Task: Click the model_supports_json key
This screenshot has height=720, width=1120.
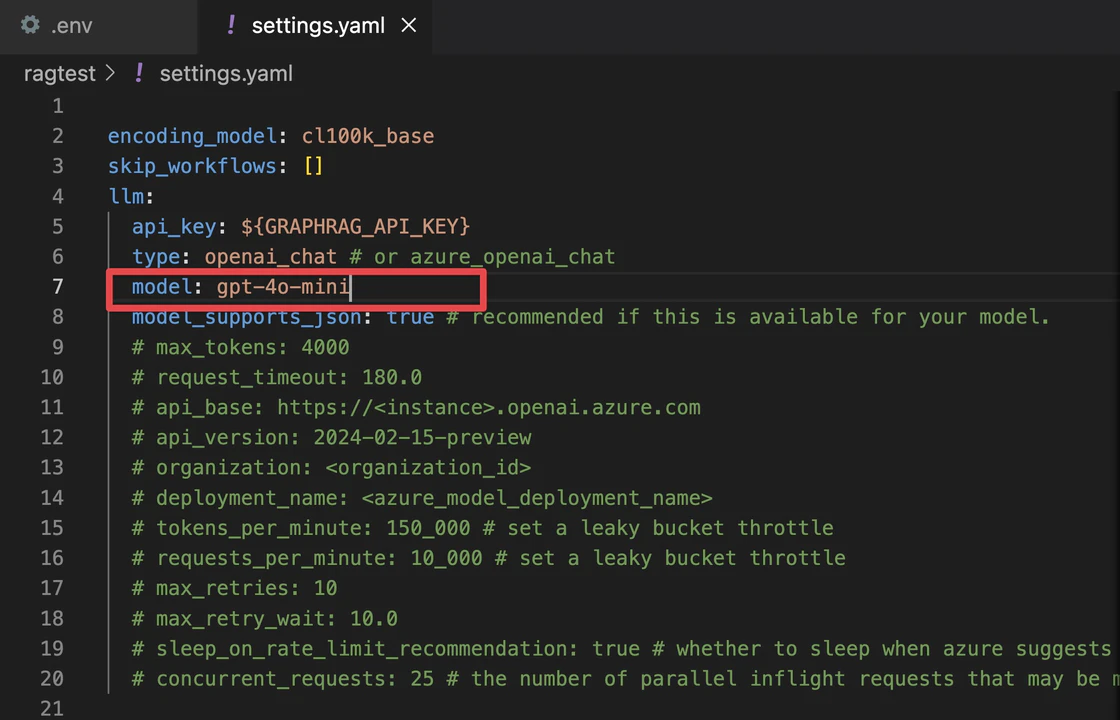Action: 246,316
